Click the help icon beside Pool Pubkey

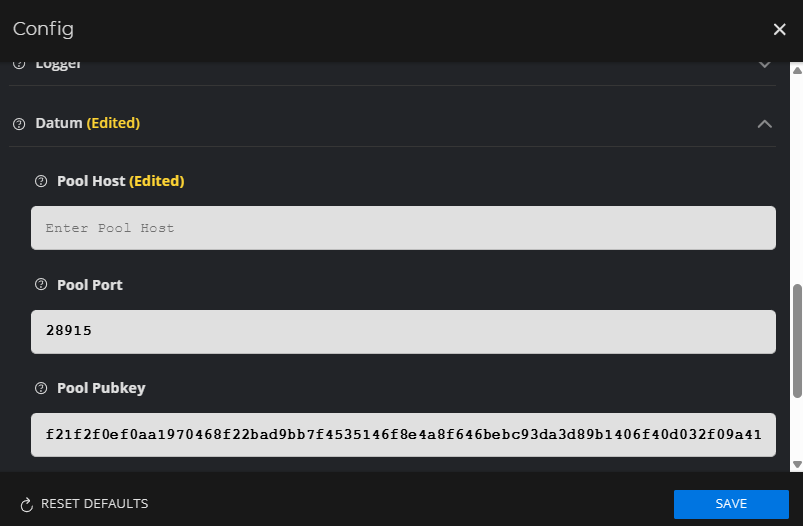(41, 388)
